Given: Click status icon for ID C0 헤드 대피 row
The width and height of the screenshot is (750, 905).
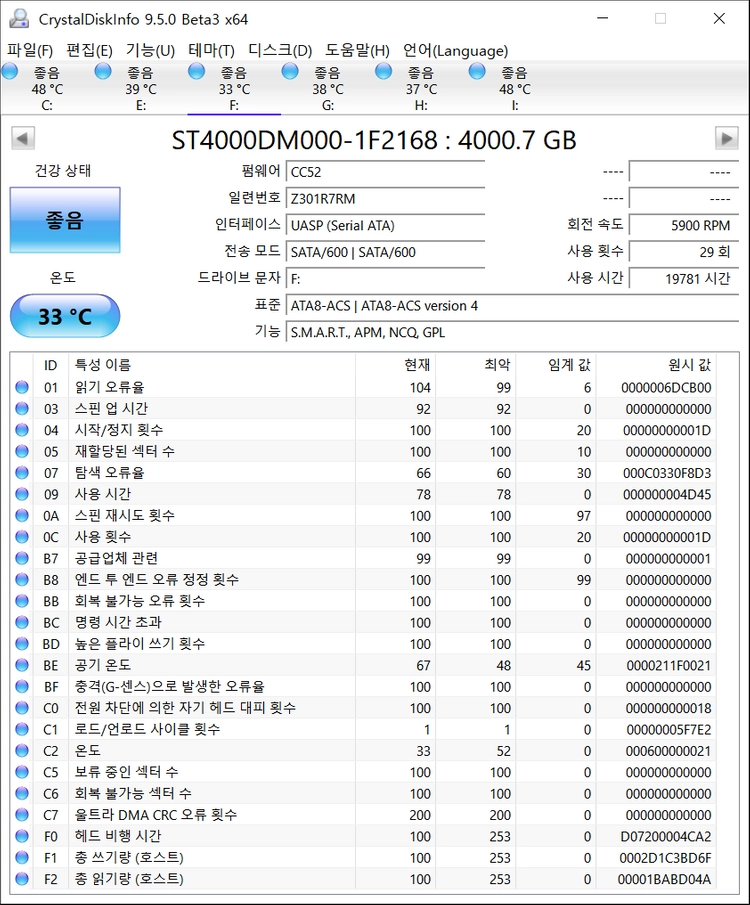Looking at the screenshot, I should pyautogui.click(x=22, y=708).
